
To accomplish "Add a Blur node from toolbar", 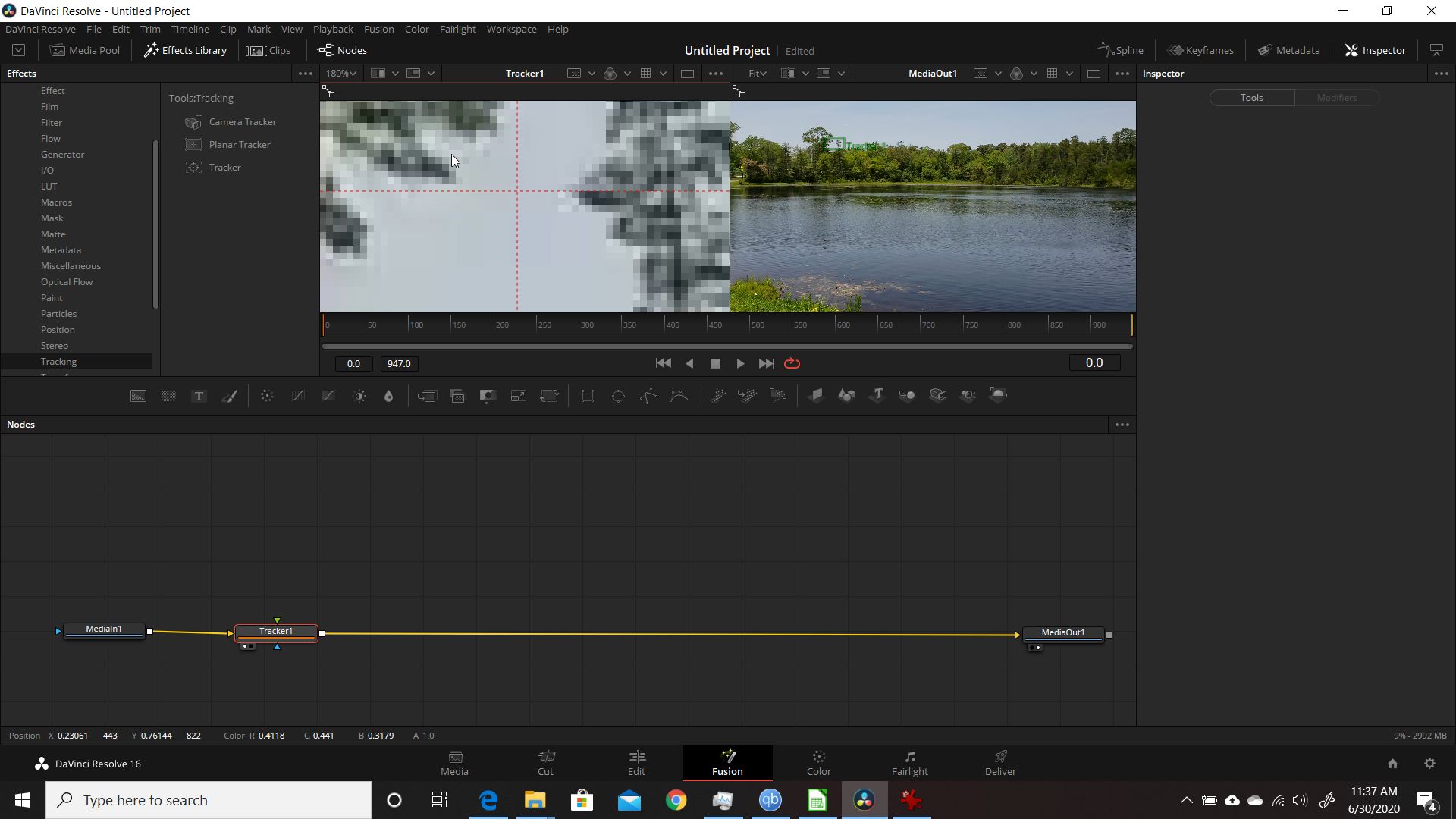I will [389, 396].
